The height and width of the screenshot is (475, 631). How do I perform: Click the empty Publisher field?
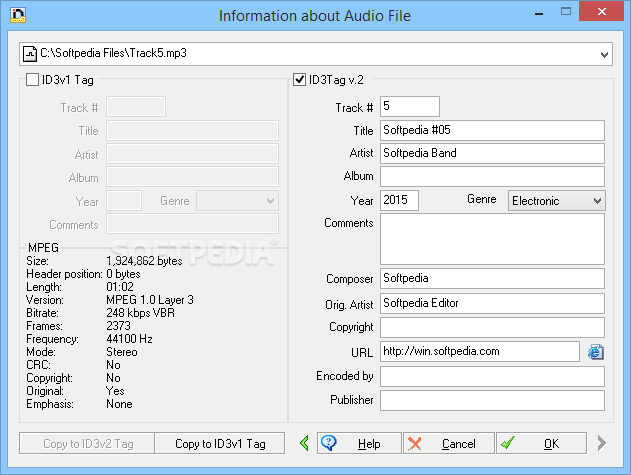(492, 401)
